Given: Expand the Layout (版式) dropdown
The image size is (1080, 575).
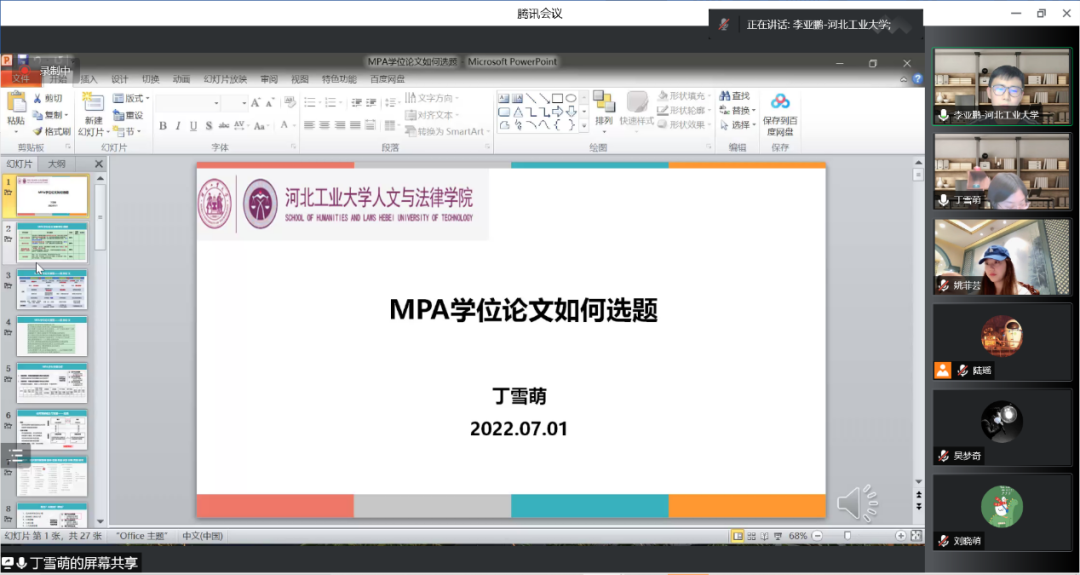Looking at the screenshot, I should tap(131, 98).
